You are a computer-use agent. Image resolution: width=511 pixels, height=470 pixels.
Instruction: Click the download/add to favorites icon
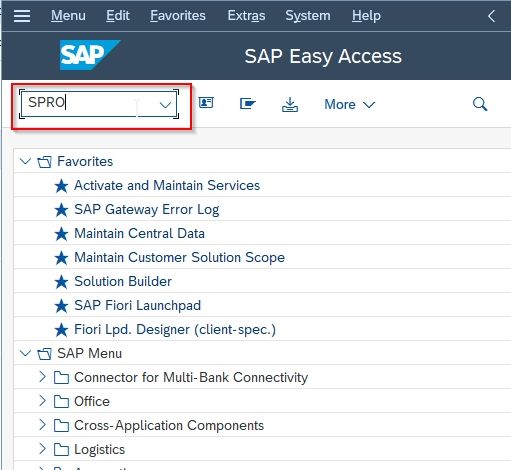pos(290,104)
